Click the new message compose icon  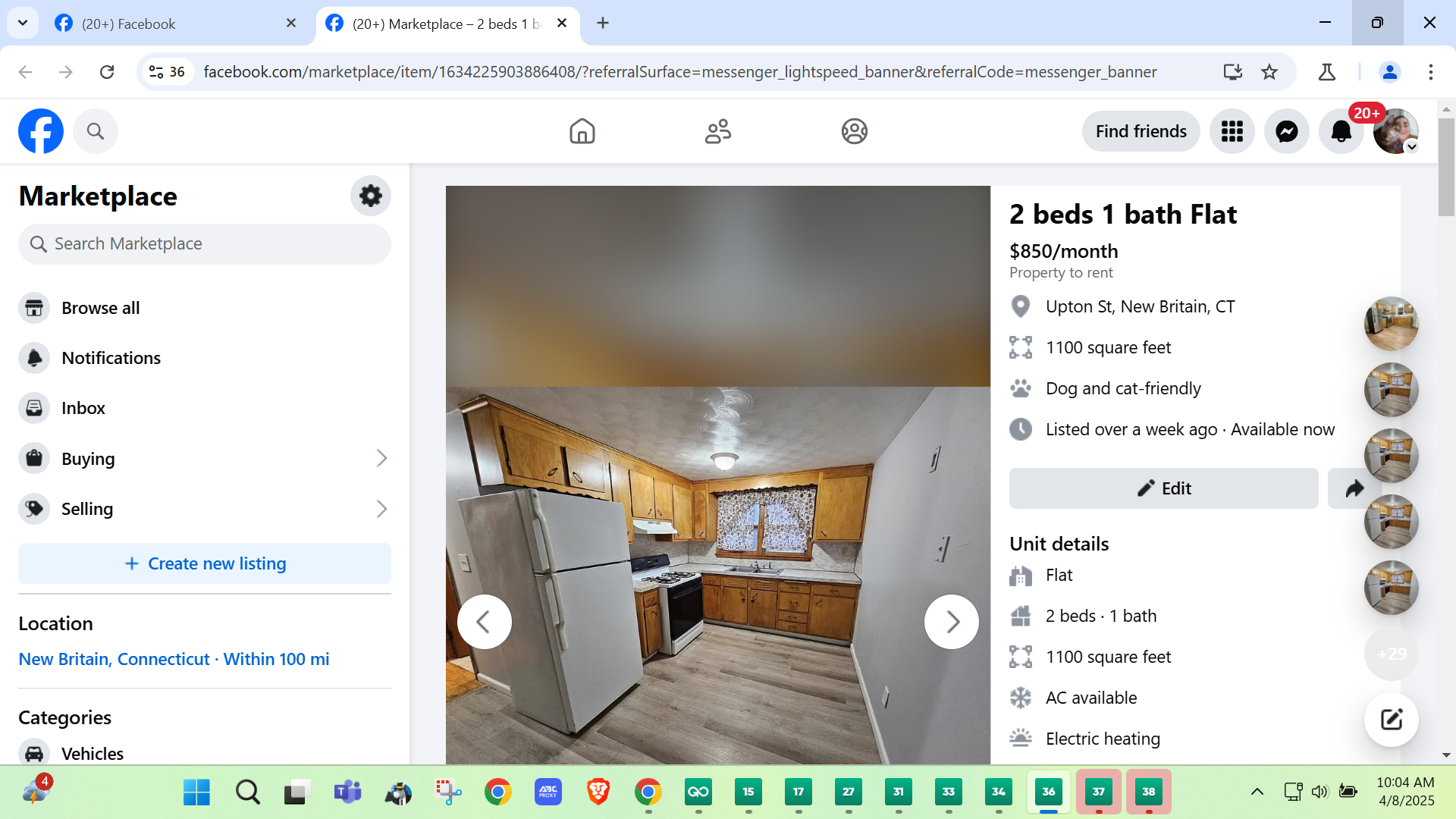tap(1391, 719)
